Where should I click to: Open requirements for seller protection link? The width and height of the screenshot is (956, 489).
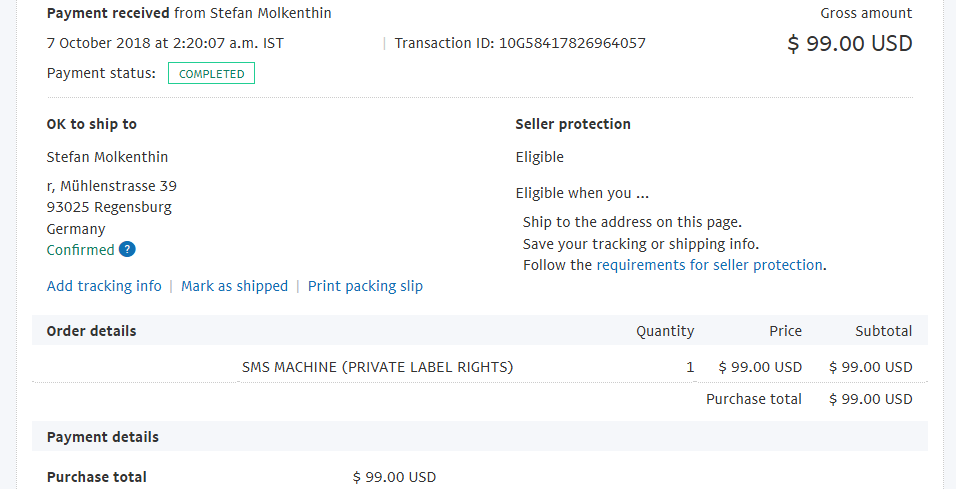click(710, 265)
